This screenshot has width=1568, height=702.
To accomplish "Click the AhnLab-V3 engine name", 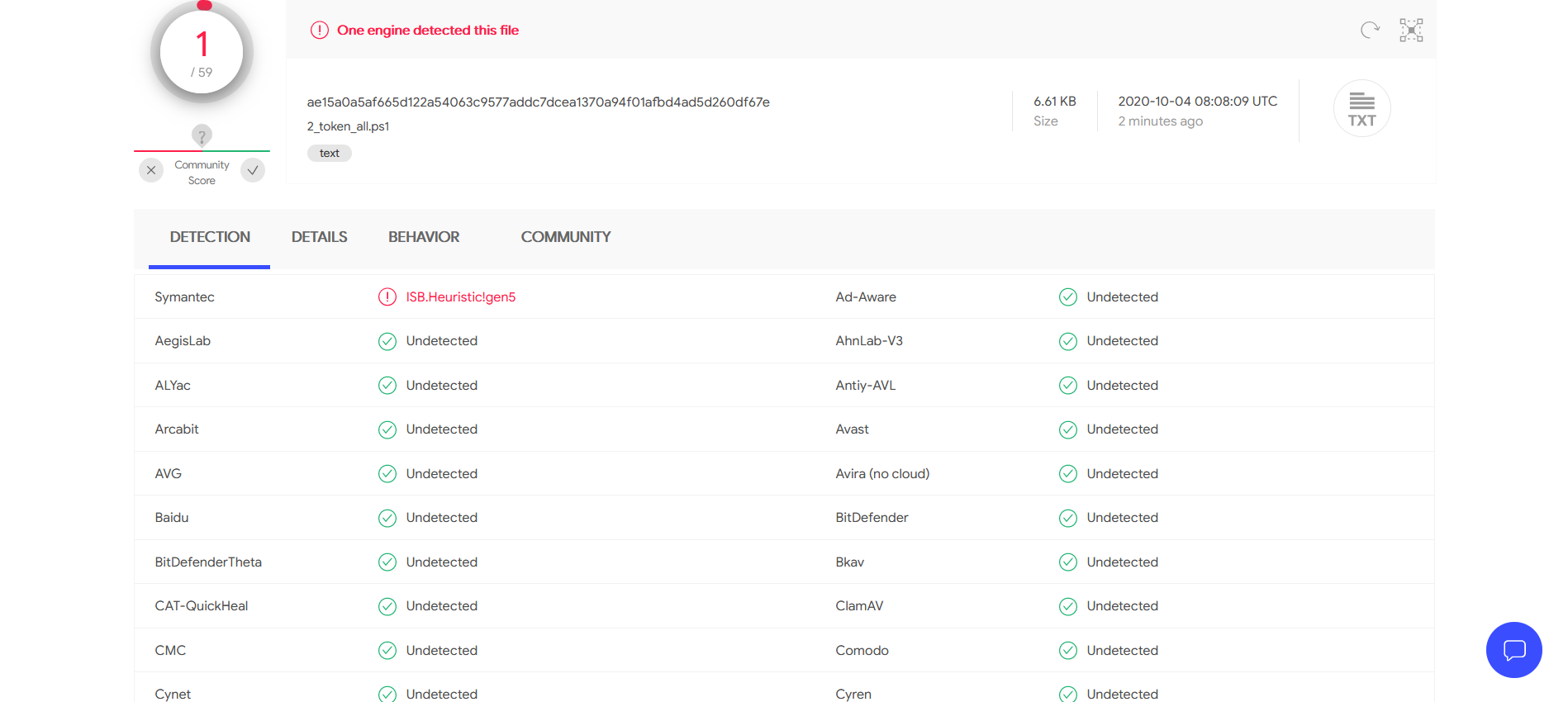I will click(869, 341).
